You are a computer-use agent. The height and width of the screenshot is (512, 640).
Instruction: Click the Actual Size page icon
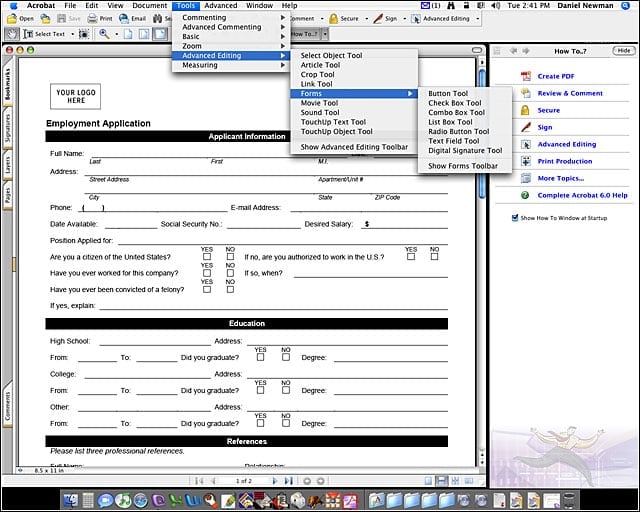(x=128, y=34)
